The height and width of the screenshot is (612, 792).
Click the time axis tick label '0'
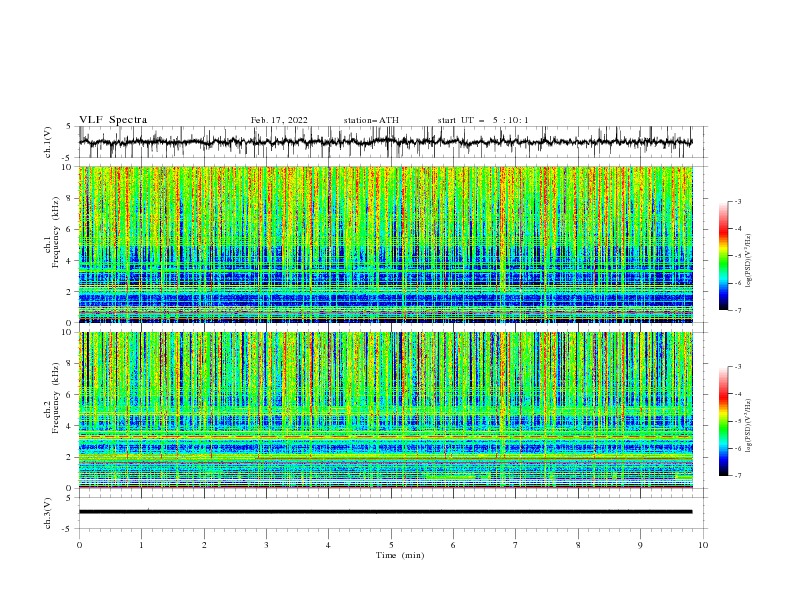click(x=79, y=545)
